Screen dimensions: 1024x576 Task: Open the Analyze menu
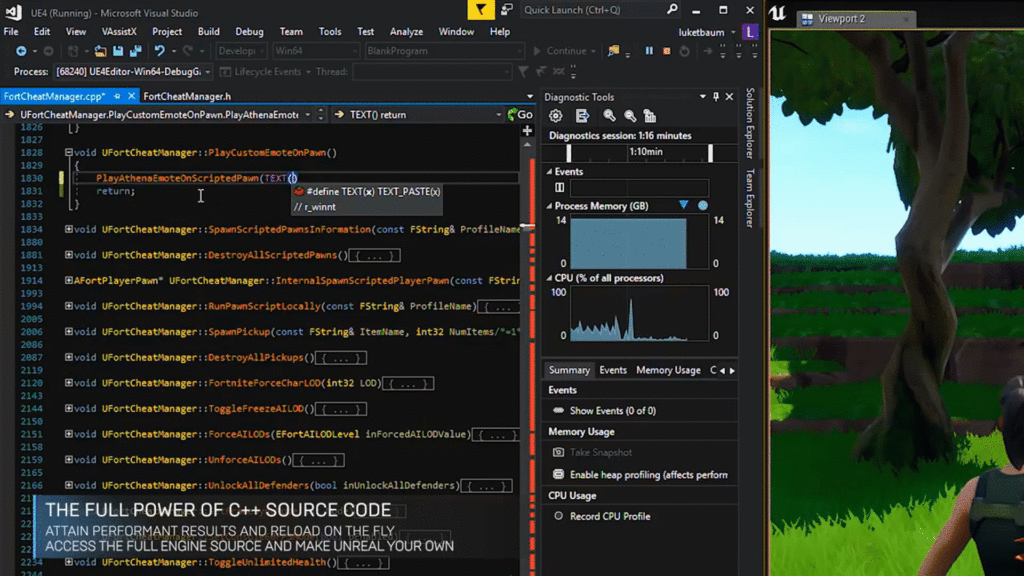tap(406, 31)
